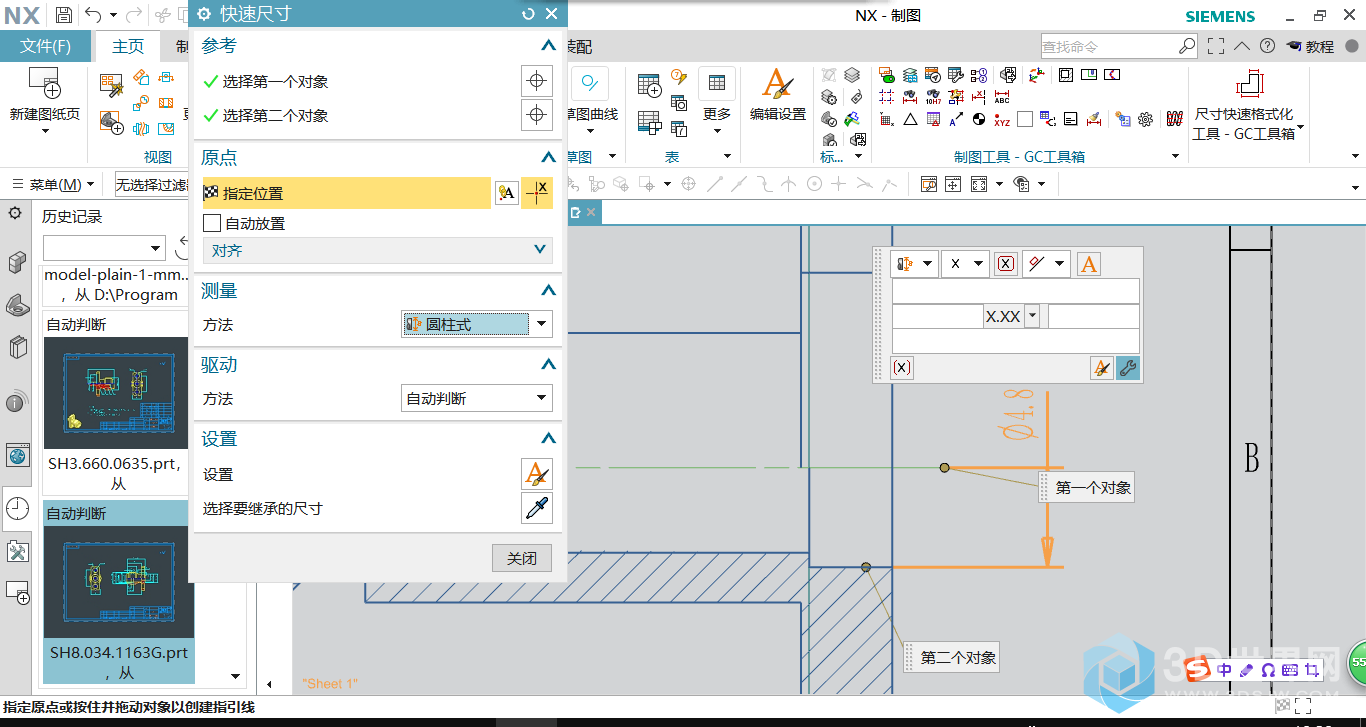Click the minimize ribbon caret icon
Image resolution: width=1366 pixels, height=727 pixels.
[1241, 46]
